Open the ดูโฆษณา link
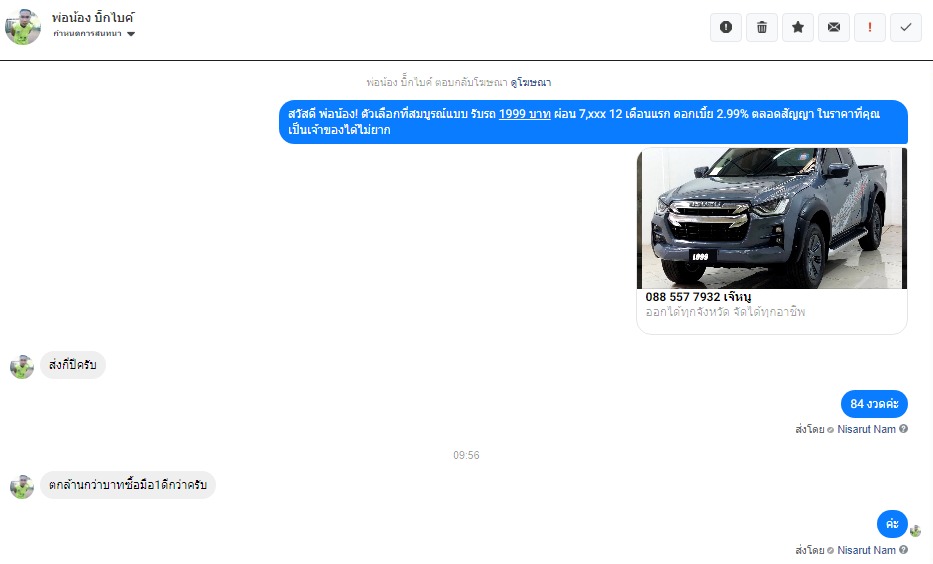The image size is (933, 564). click(x=531, y=83)
